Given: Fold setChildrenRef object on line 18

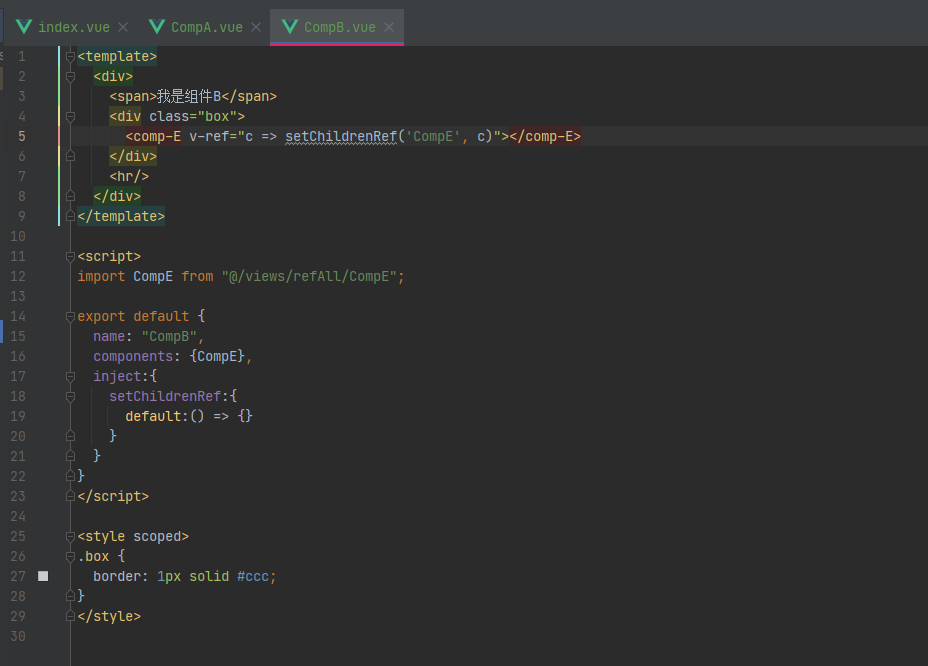Looking at the screenshot, I should tap(70, 397).
